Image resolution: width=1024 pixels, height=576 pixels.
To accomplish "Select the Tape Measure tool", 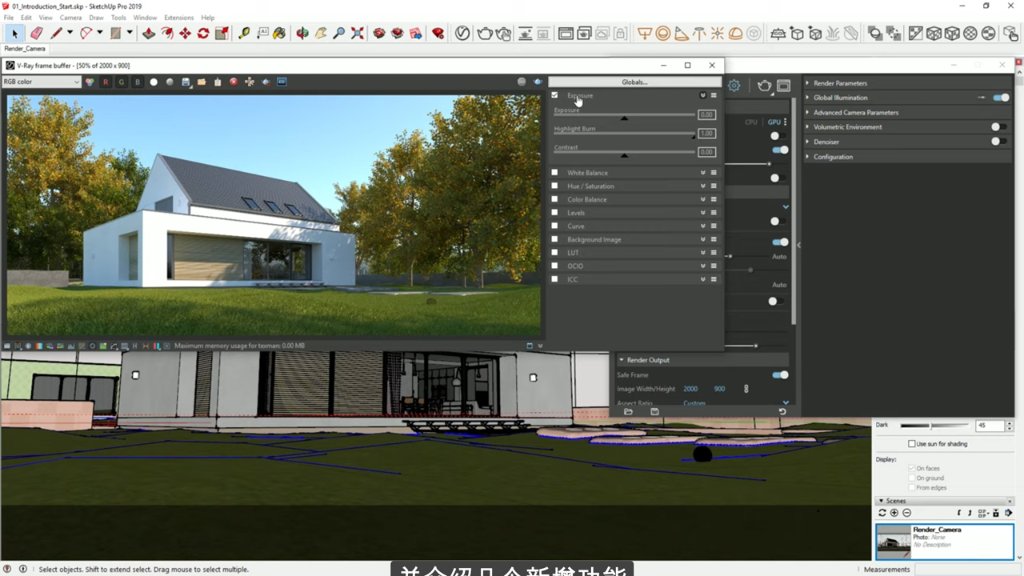I will point(244,33).
